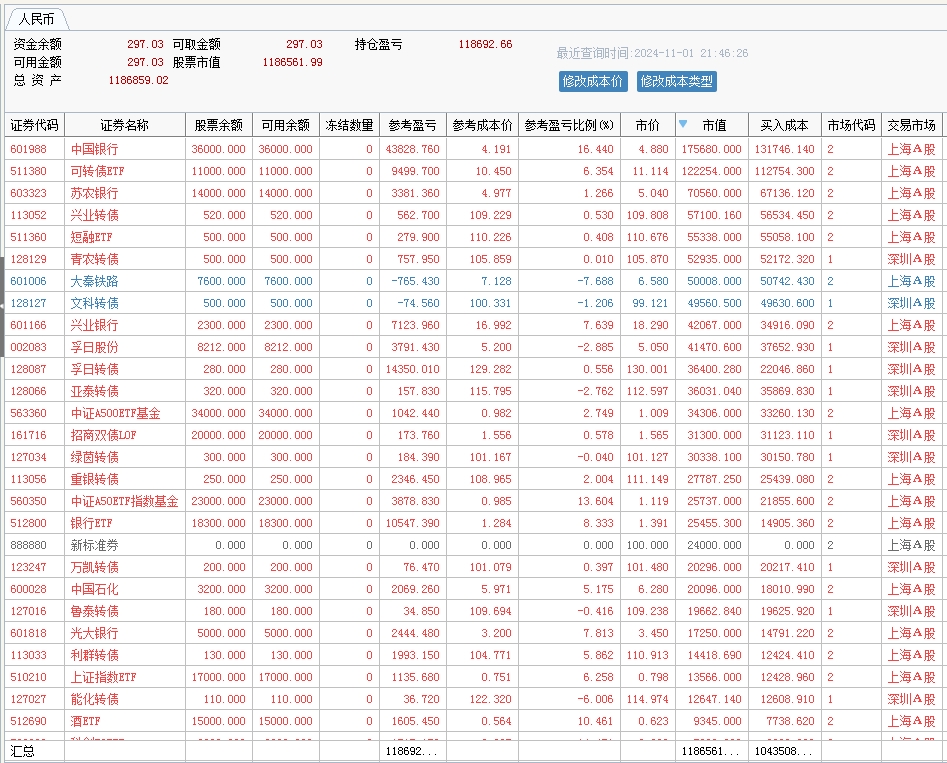The width and height of the screenshot is (947, 763).
Task: Select the 利群转债 row name
Action: [94, 655]
